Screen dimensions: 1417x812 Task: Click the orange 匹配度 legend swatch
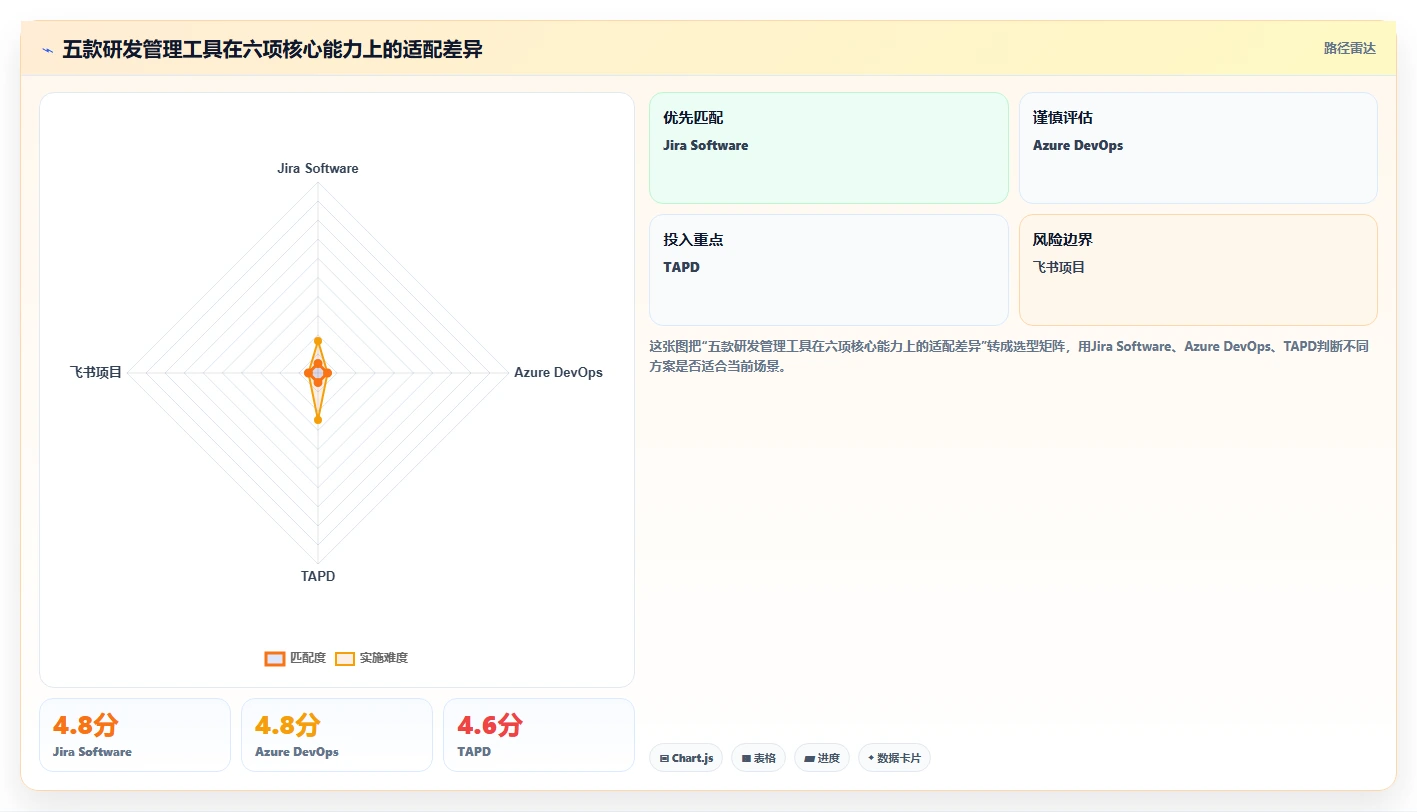(x=275, y=658)
